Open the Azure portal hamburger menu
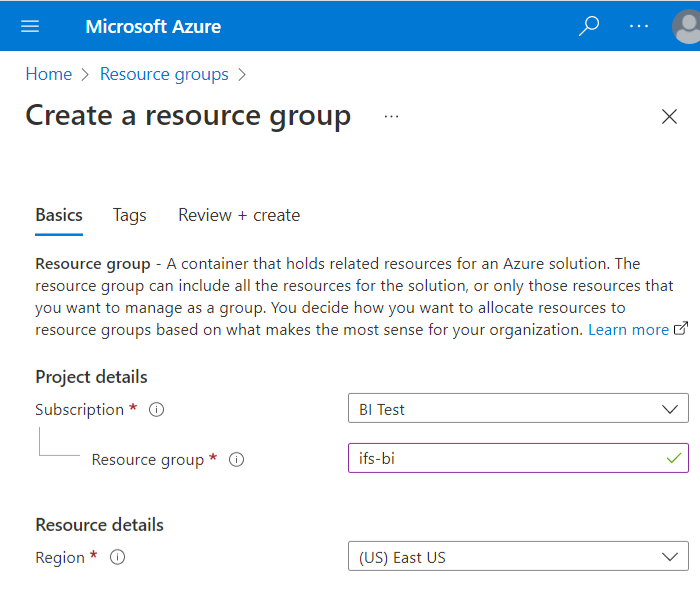This screenshot has width=700, height=616. (30, 26)
